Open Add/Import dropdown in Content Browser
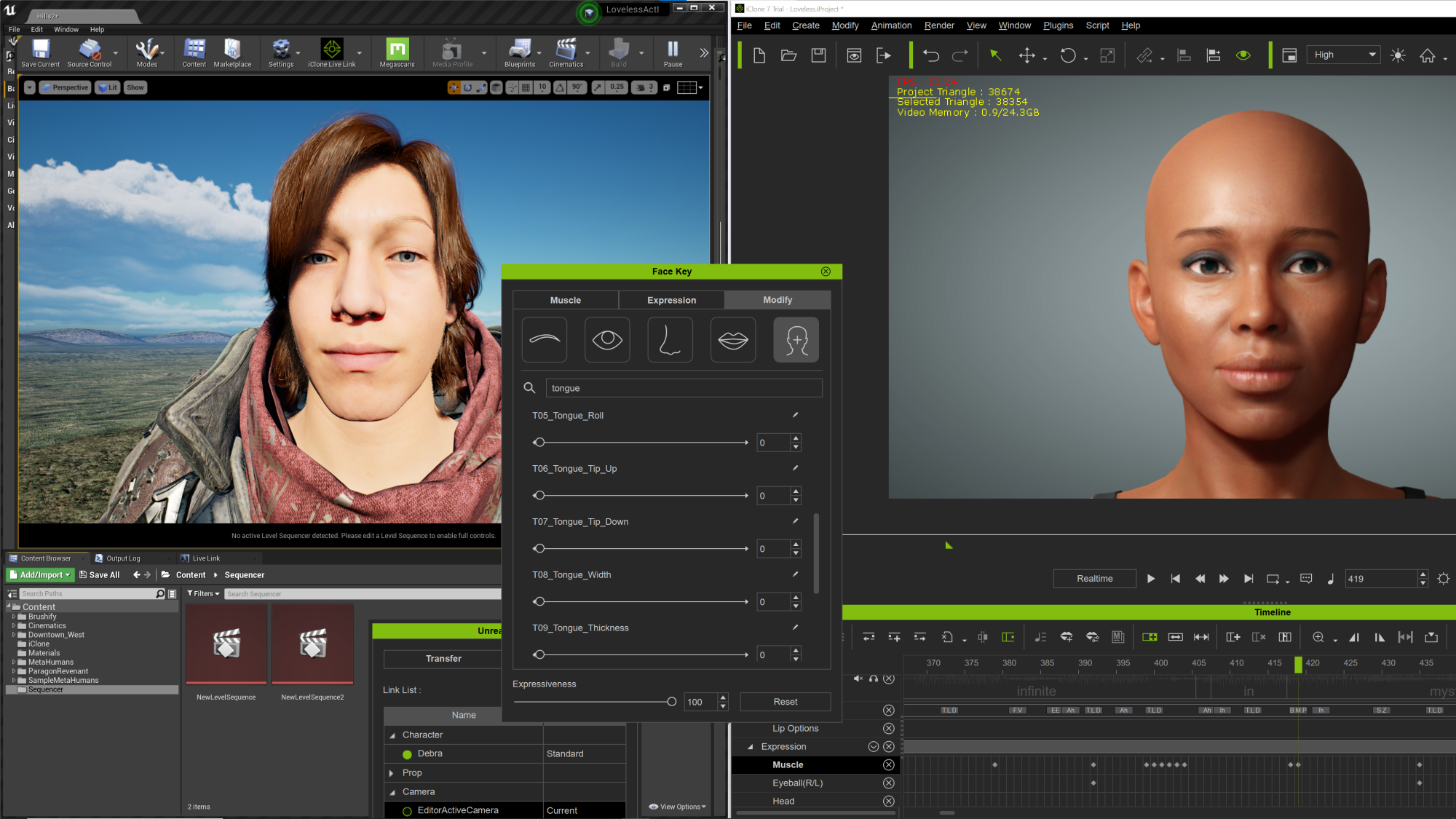 (40, 575)
